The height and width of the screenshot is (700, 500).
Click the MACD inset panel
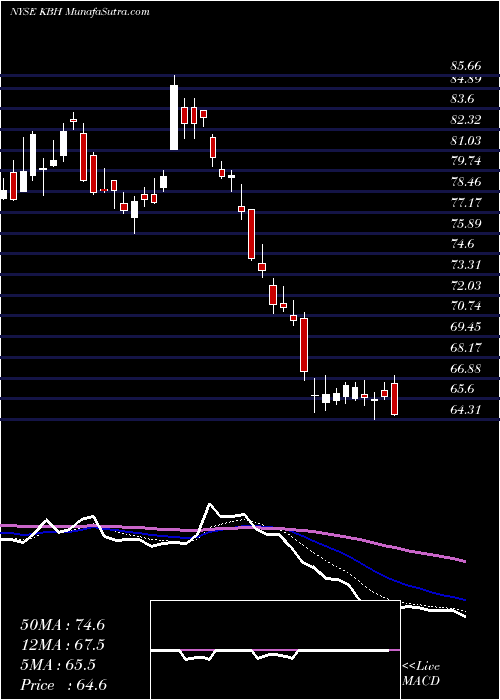coord(275,650)
